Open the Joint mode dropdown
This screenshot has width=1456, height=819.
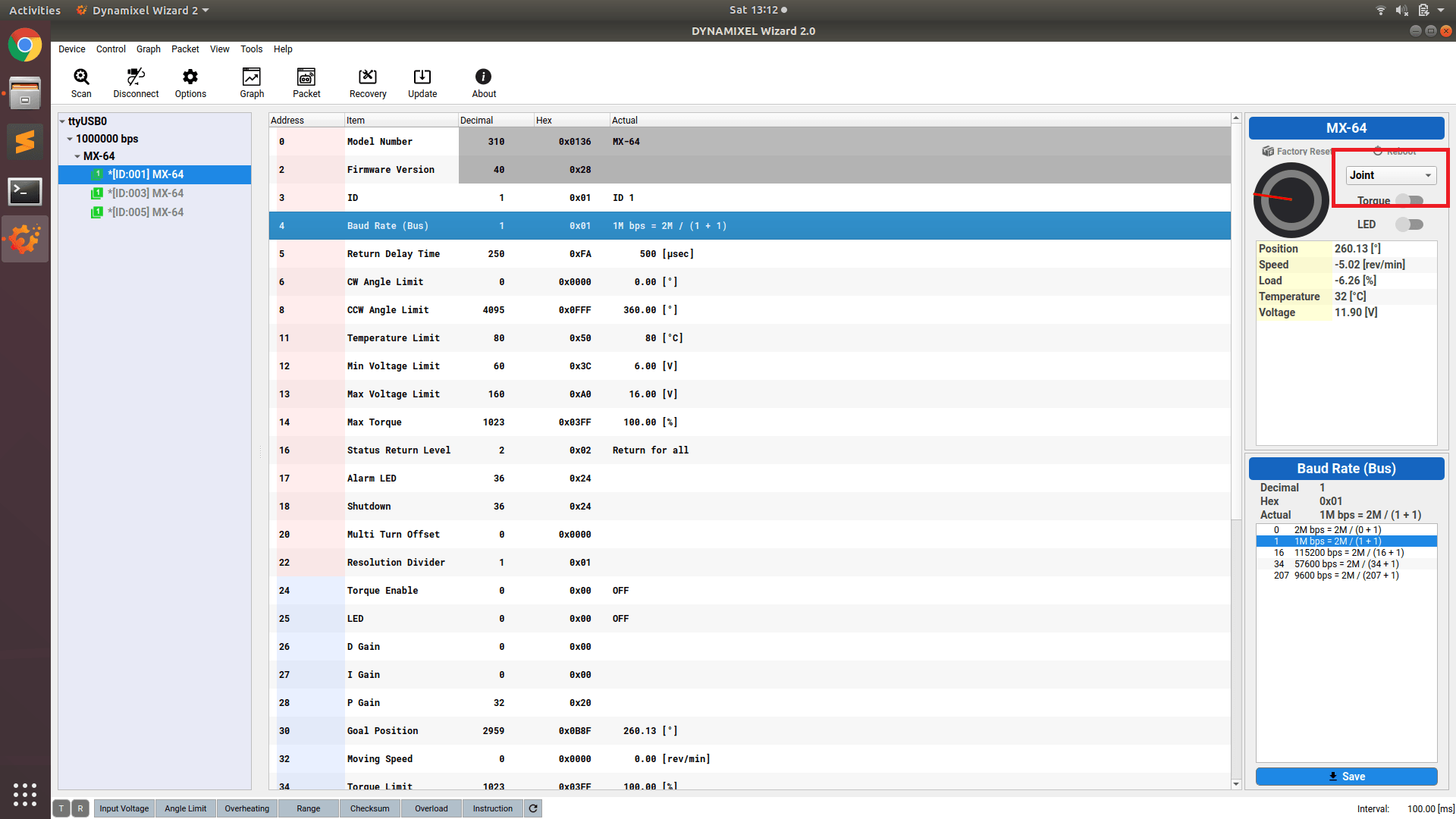point(1391,175)
